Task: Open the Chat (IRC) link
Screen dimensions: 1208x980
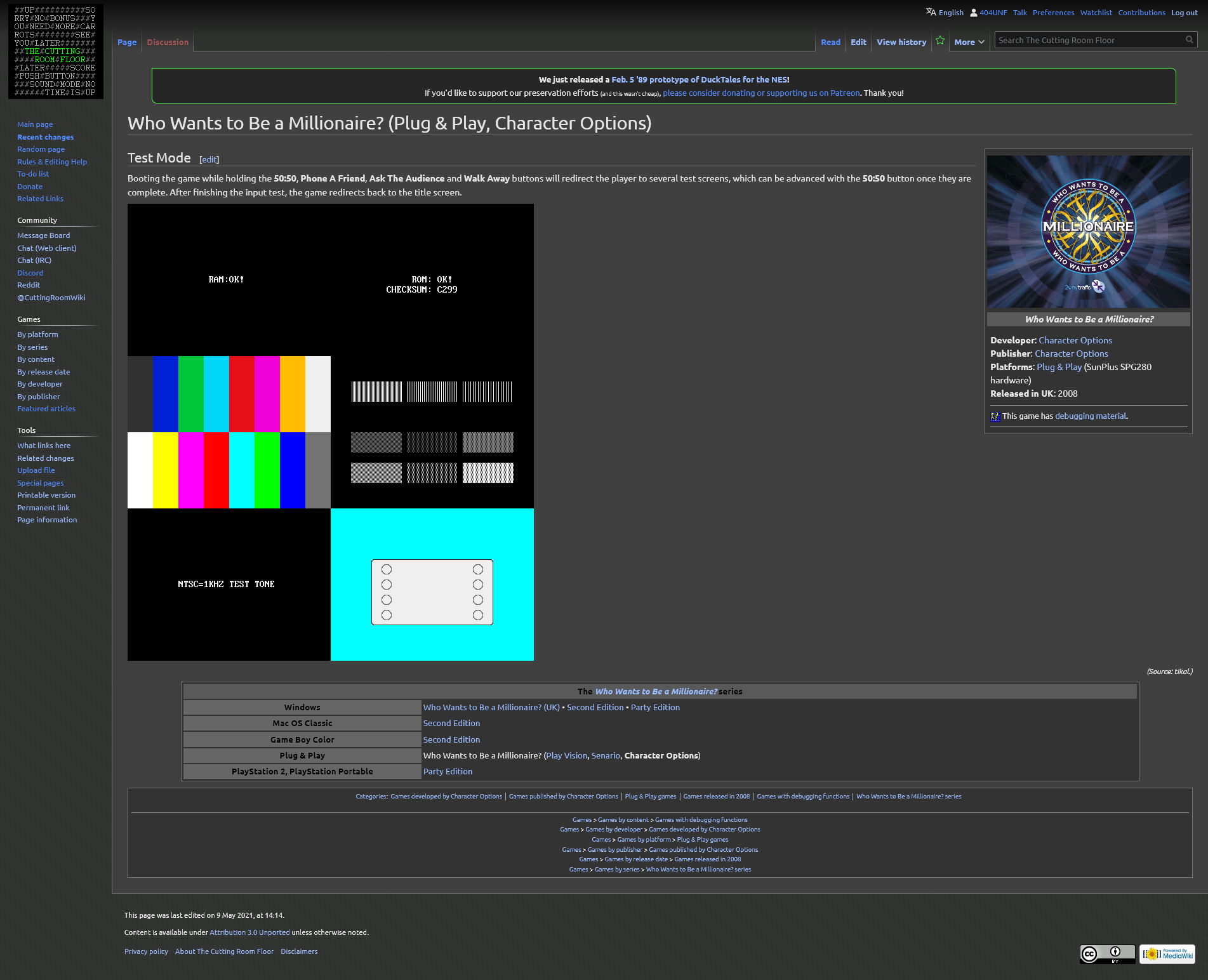Action: coord(34,260)
